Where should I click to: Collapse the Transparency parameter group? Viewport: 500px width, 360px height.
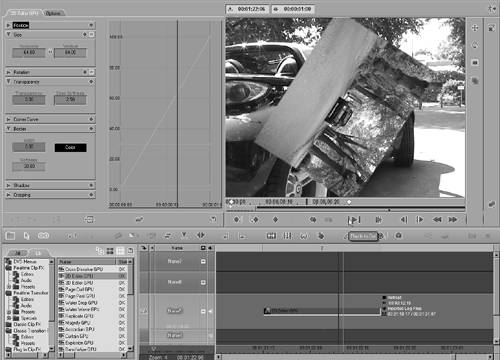[x=9, y=81]
